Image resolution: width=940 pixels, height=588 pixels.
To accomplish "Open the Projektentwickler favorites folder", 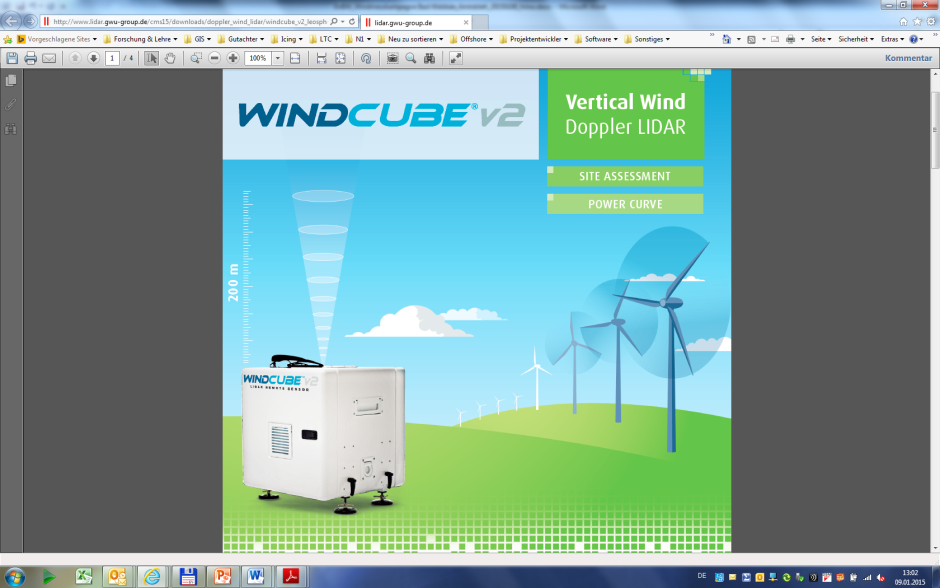I will point(534,39).
